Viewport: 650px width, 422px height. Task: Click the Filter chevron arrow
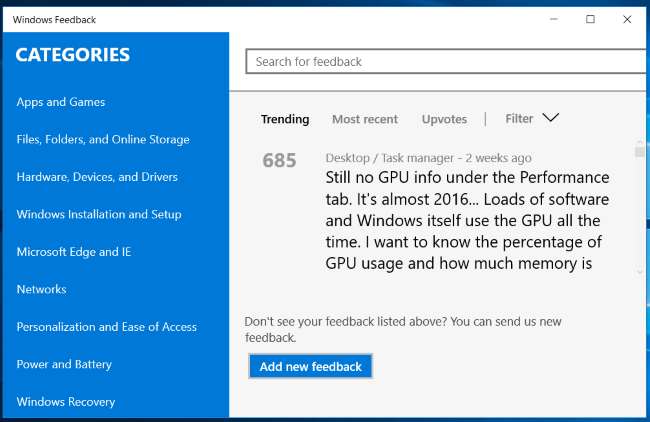(x=550, y=118)
